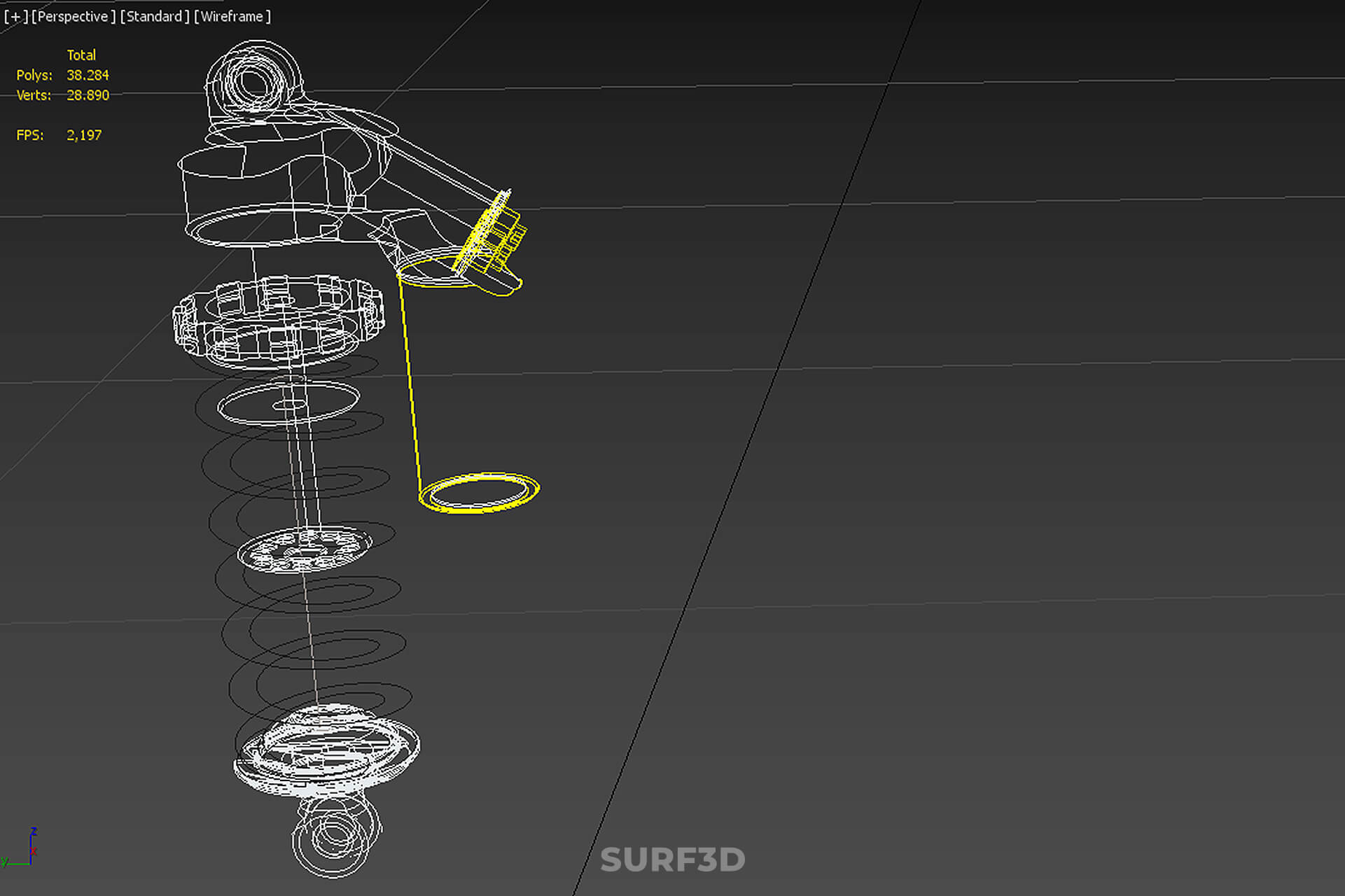1345x896 pixels.
Task: Click the Verts count value 28.890
Action: point(88,95)
